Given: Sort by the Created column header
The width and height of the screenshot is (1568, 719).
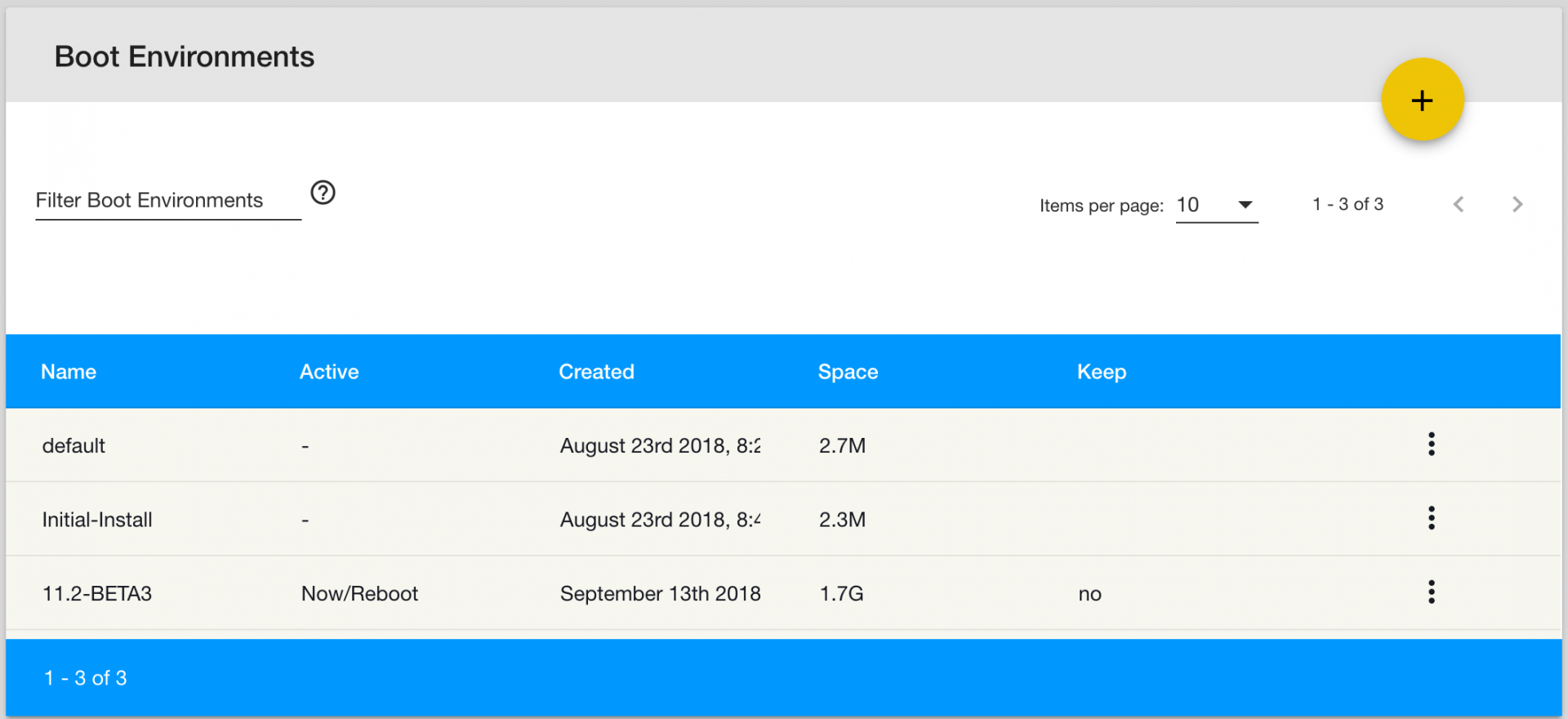Looking at the screenshot, I should [x=596, y=372].
